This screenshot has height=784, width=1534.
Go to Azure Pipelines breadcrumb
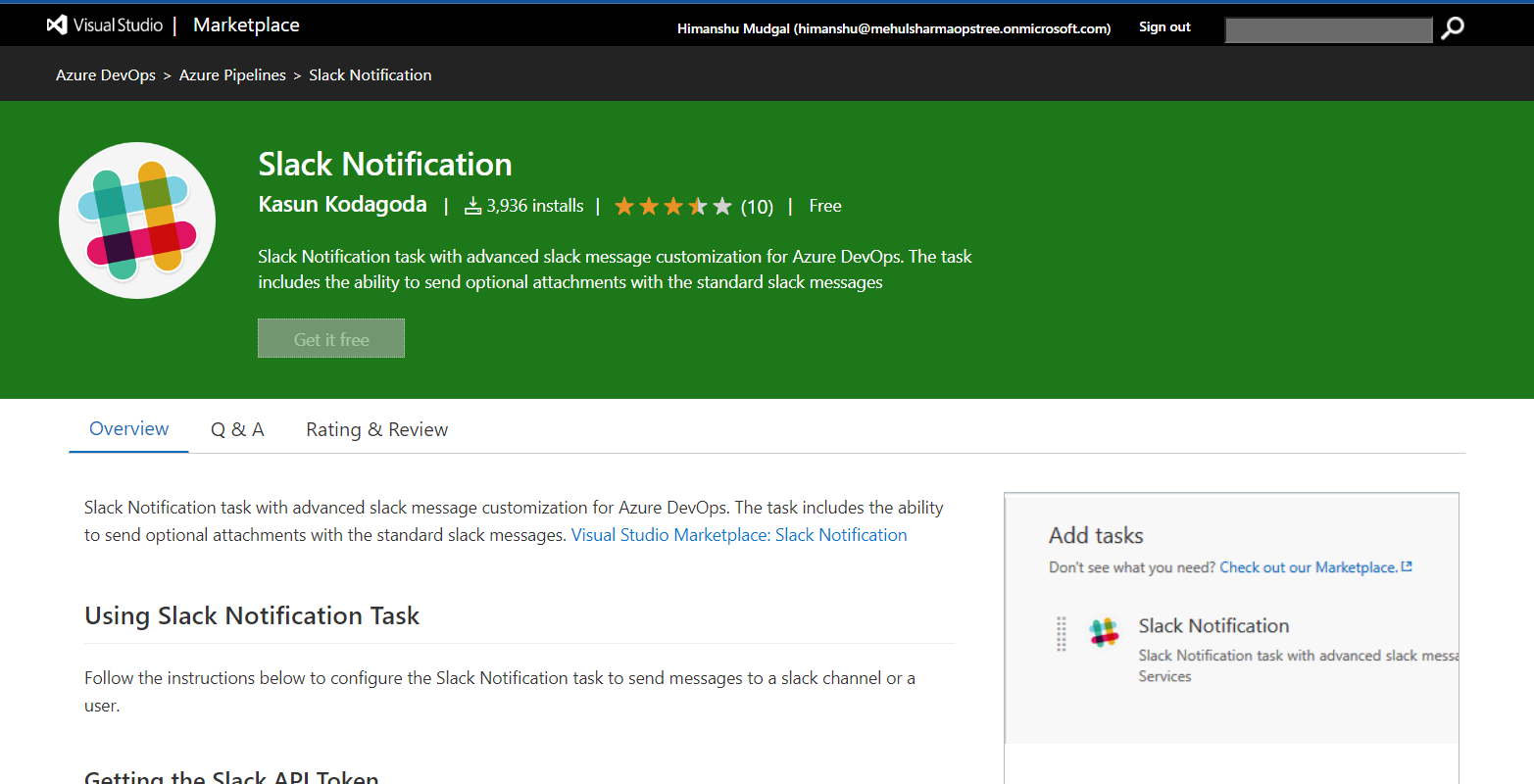click(232, 74)
